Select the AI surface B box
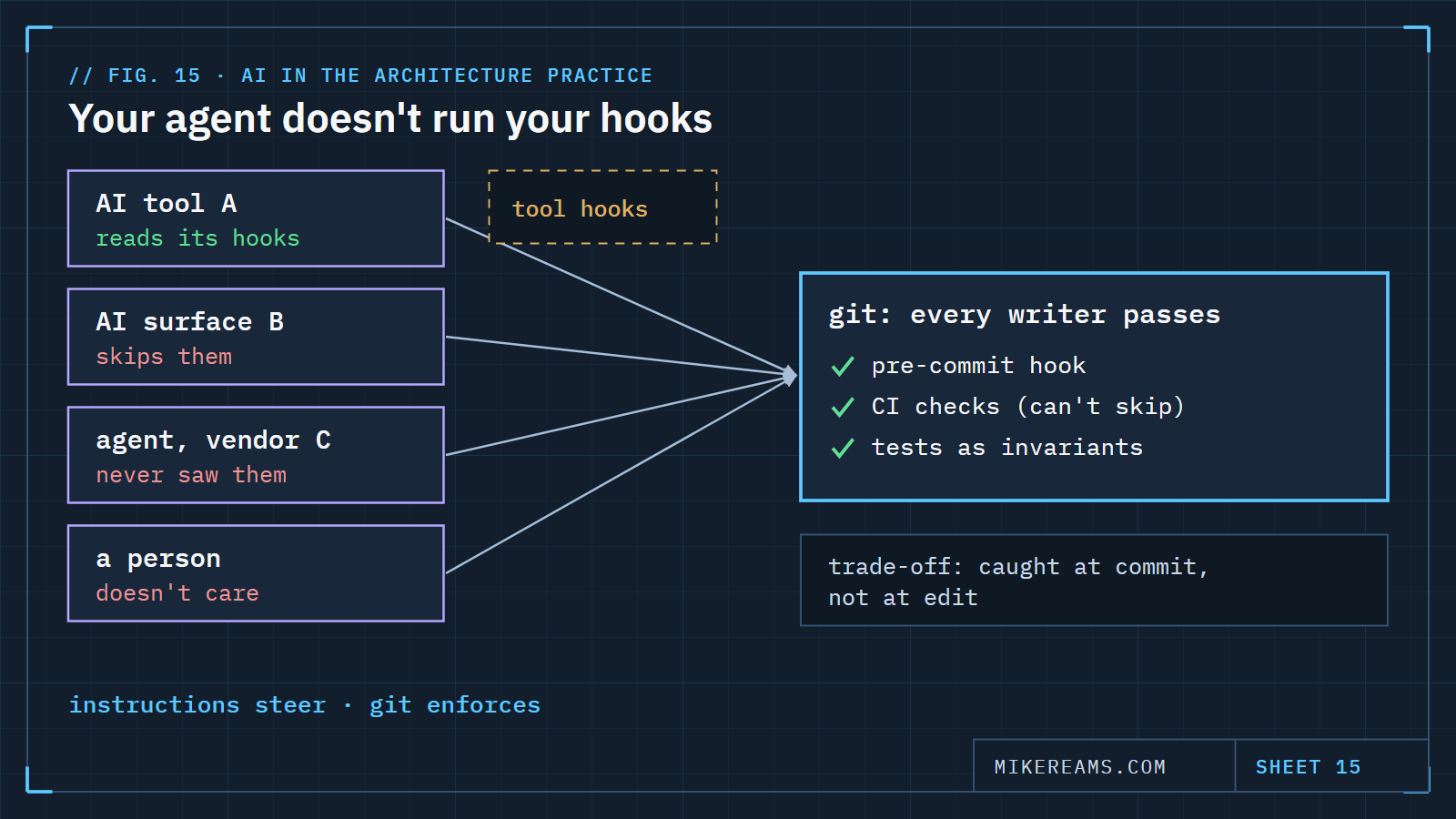The height and width of the screenshot is (819, 1456). tap(256, 337)
